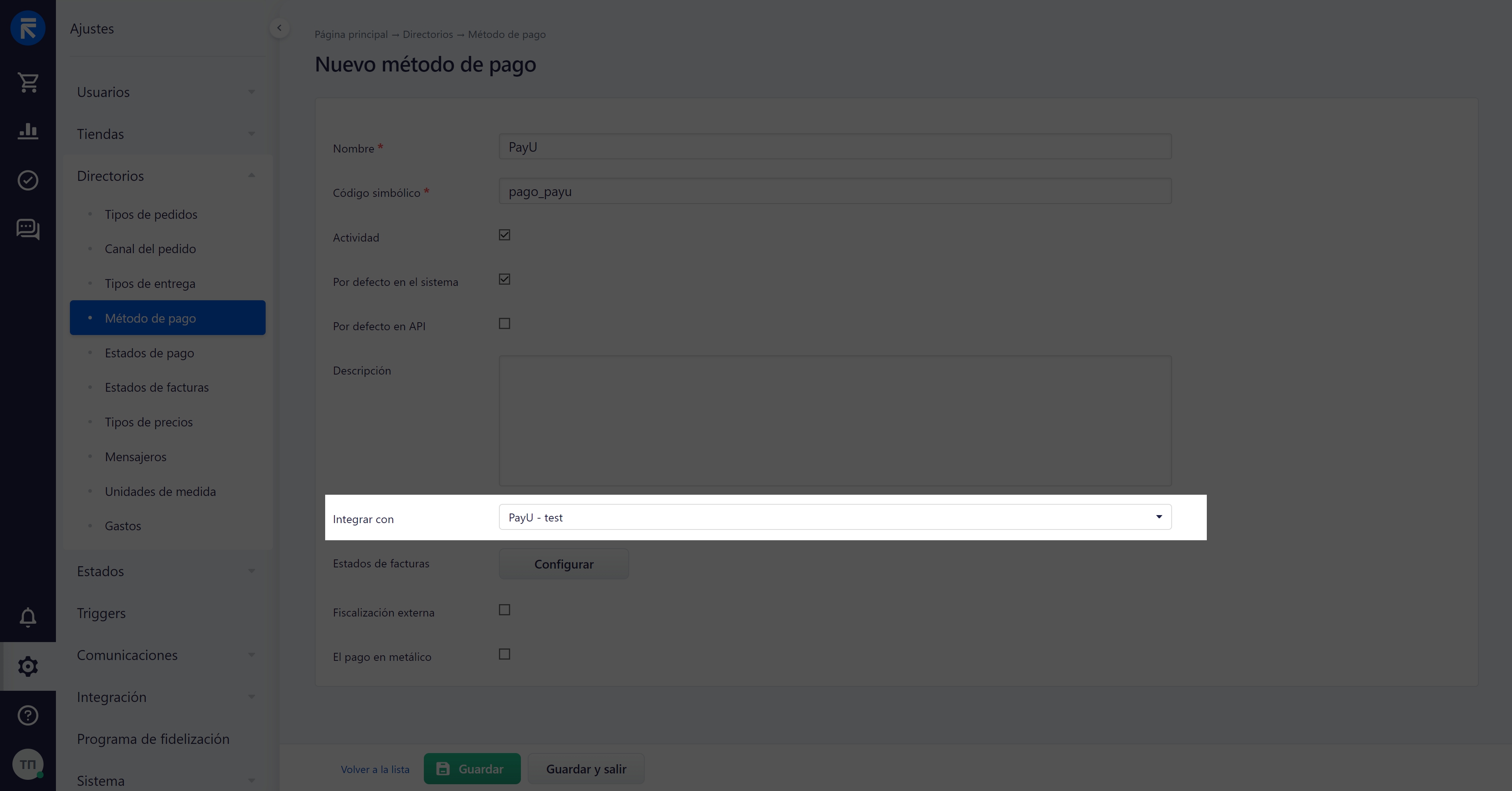Screen dimensions: 1512x791
Task: Toggle the Actividad checkbox
Action: [x=504, y=235]
